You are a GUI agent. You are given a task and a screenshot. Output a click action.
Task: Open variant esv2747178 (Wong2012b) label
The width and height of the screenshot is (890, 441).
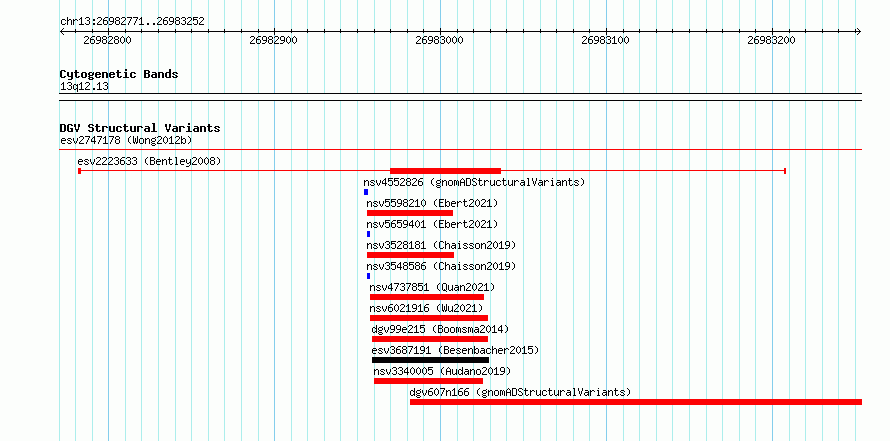(x=128, y=140)
